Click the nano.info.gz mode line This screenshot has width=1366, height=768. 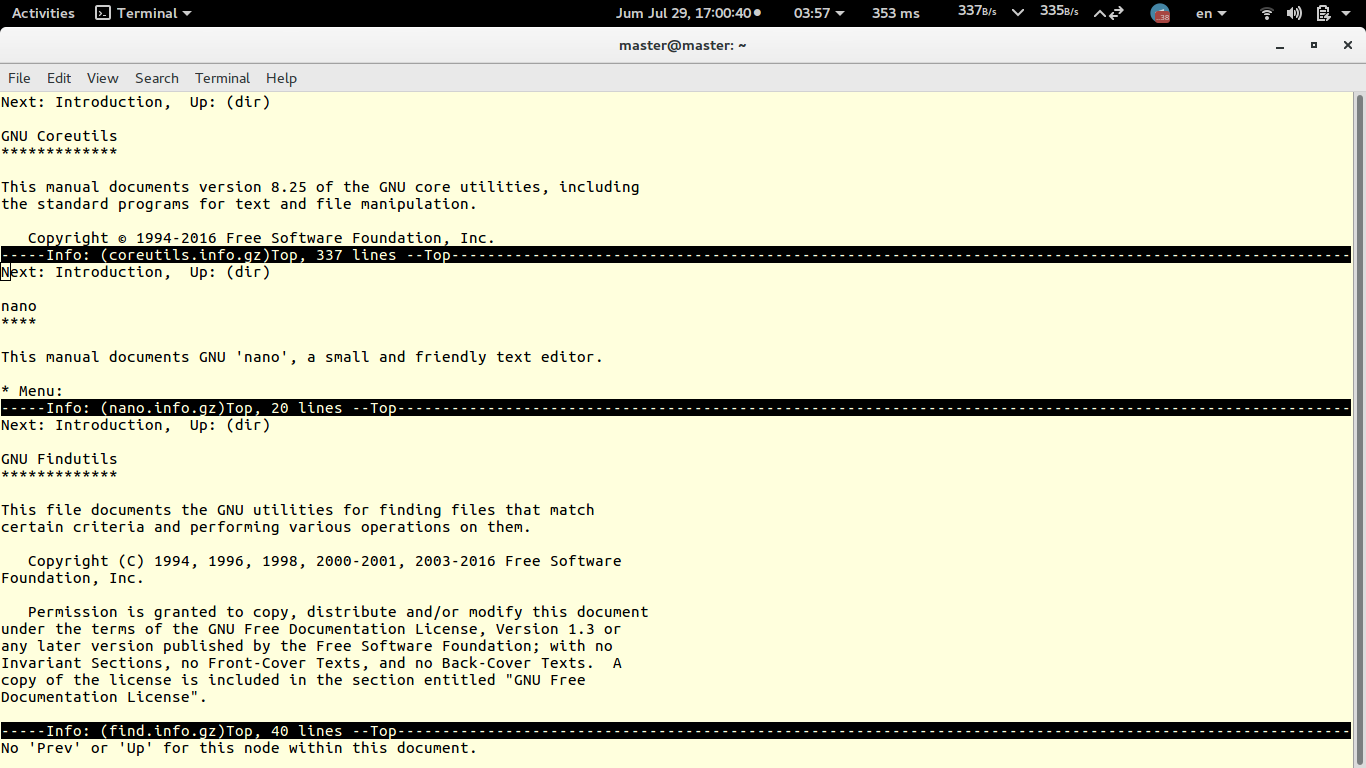point(675,408)
